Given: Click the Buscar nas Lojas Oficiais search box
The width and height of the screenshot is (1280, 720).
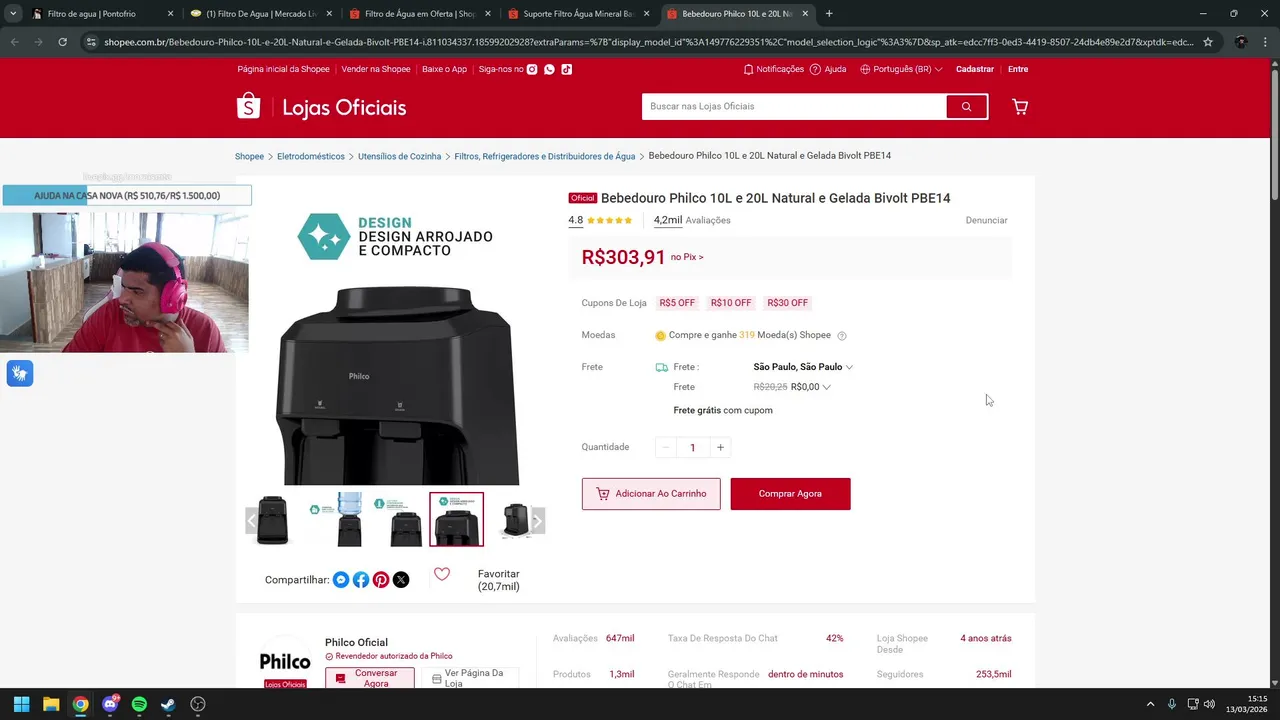Looking at the screenshot, I should point(794,106).
